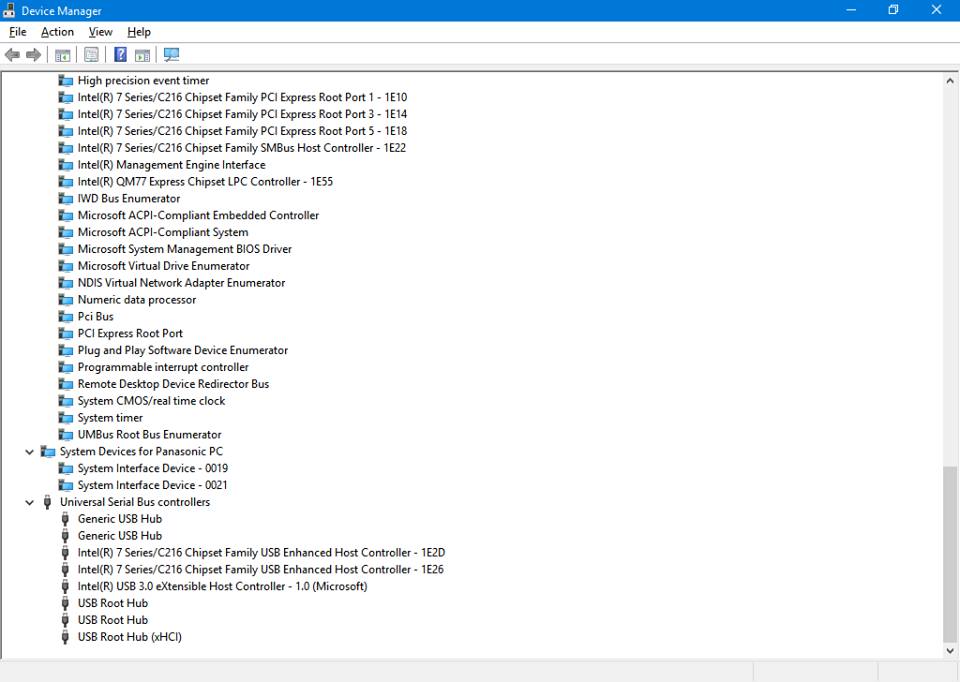
Task: Click icon beside Remote Desktop Device Redirector Bus
Action: point(66,384)
